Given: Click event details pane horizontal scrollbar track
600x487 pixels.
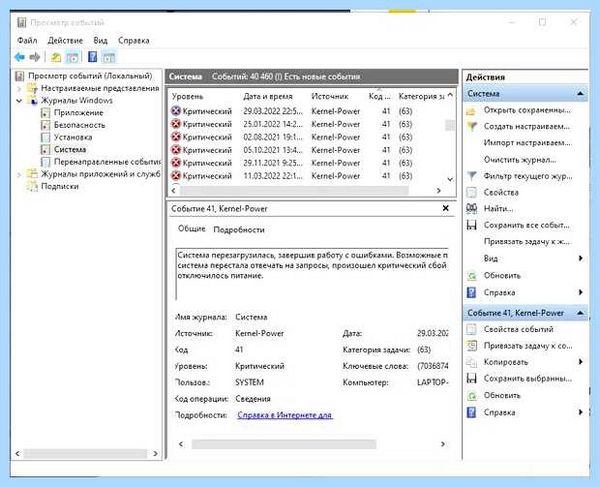Looking at the screenshot, I should [284, 444].
